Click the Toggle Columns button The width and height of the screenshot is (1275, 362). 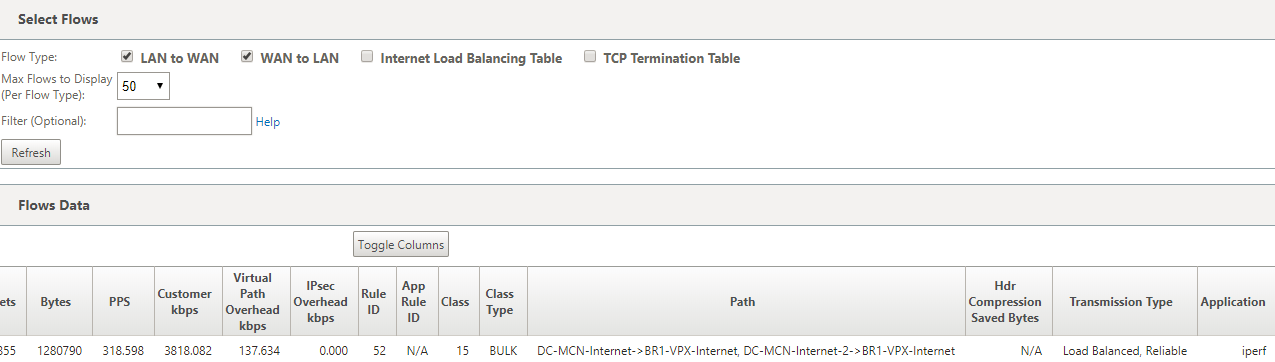point(401,245)
